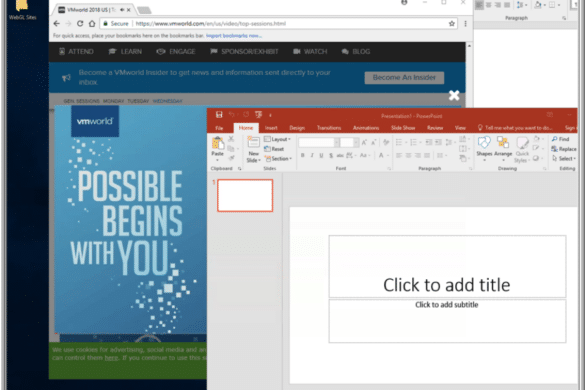Click the 'here' link in cookie notice
Screen dimensions: 585x390
(111, 358)
